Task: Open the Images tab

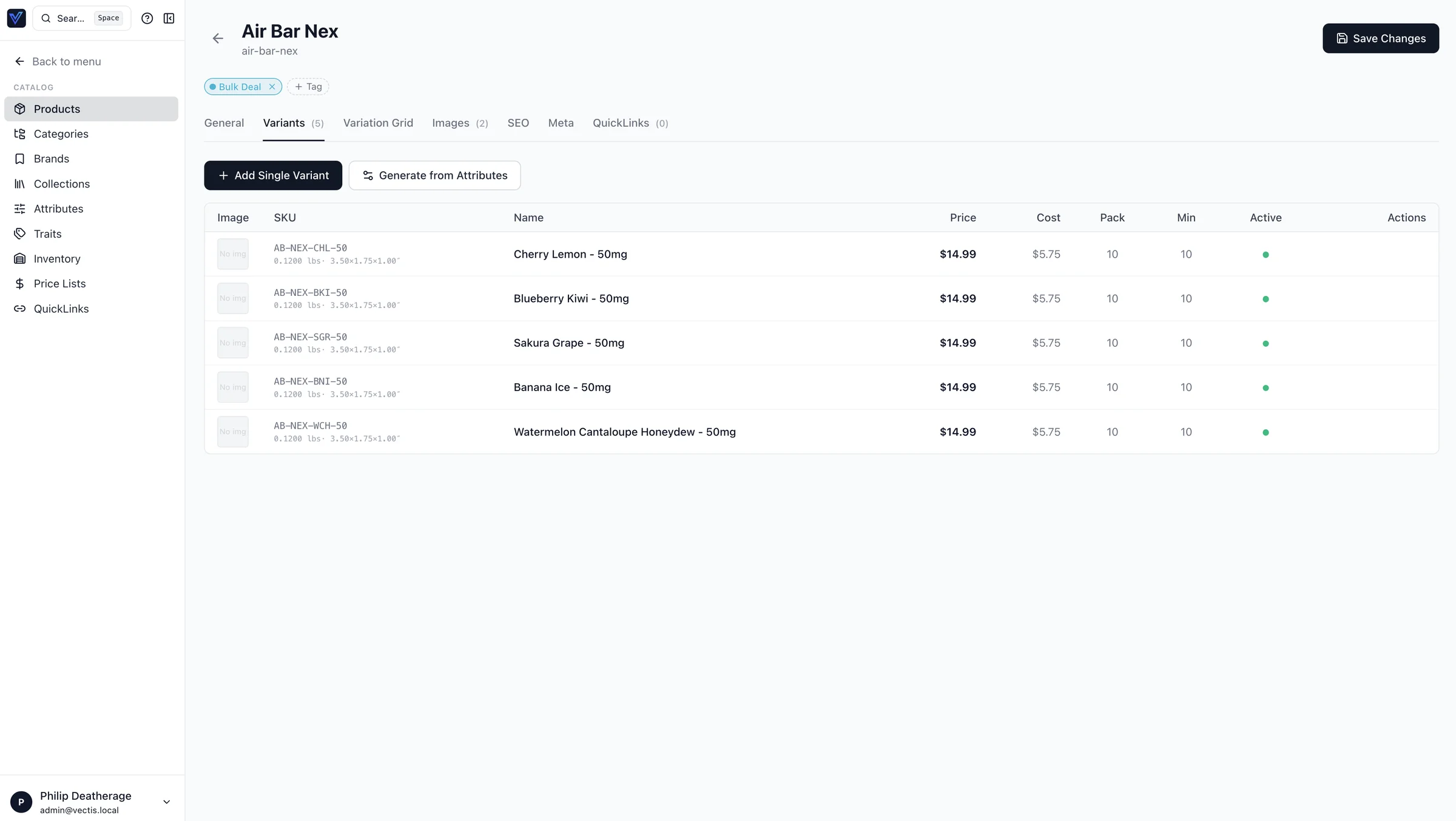Action: 451,122
